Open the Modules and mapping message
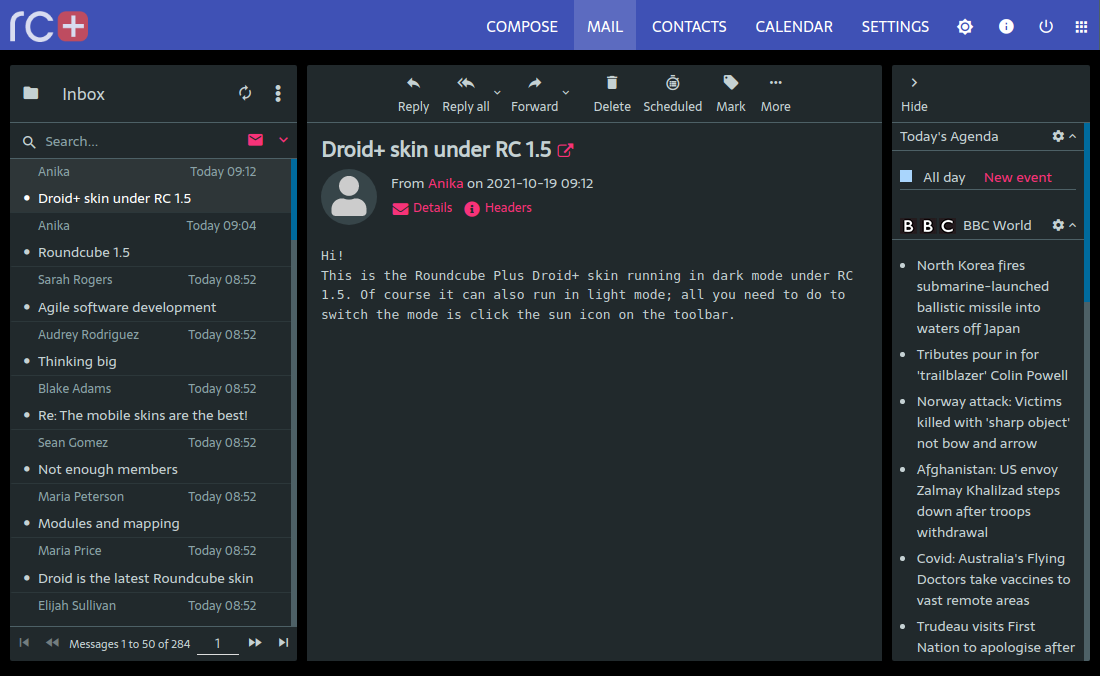The width and height of the screenshot is (1100, 676). point(151,511)
